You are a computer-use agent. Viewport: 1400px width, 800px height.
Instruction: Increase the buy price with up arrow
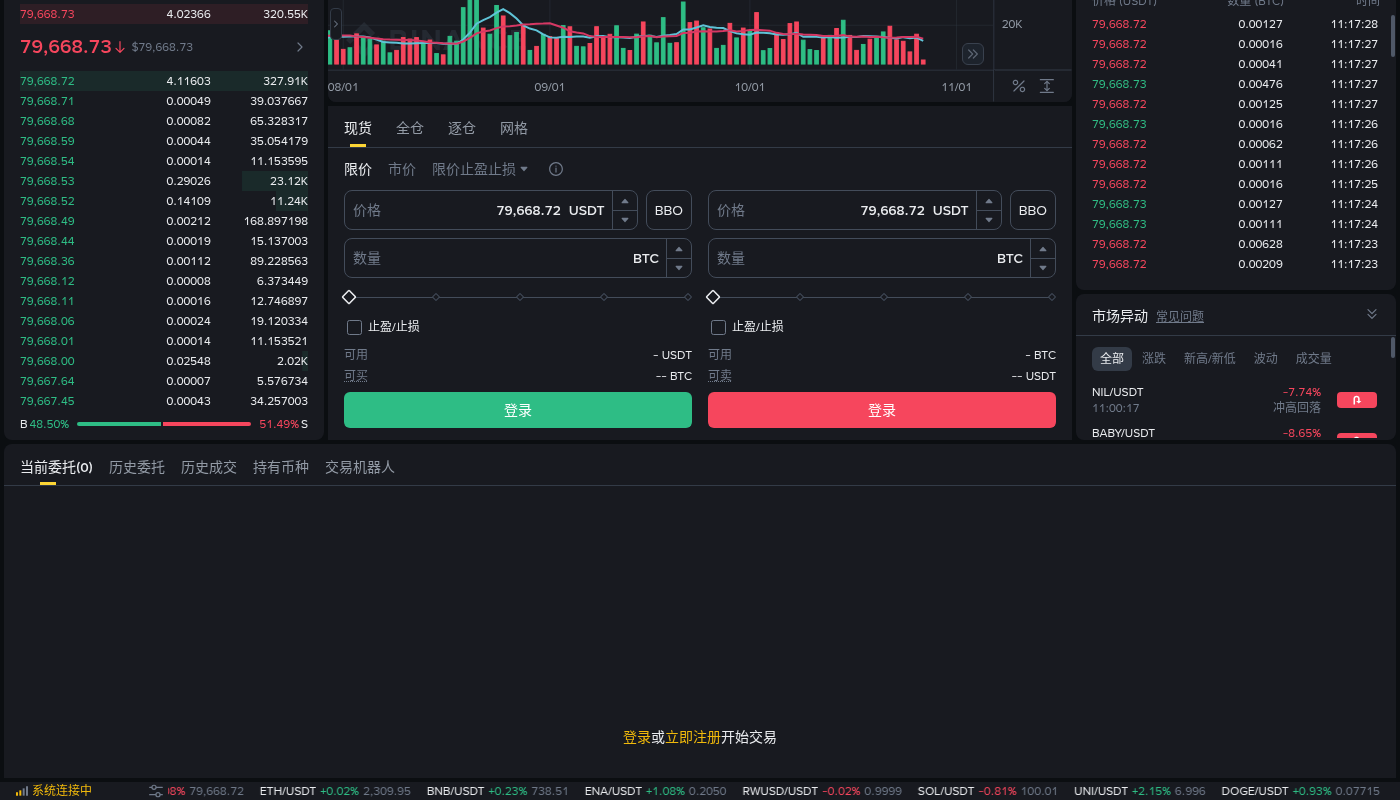625,201
